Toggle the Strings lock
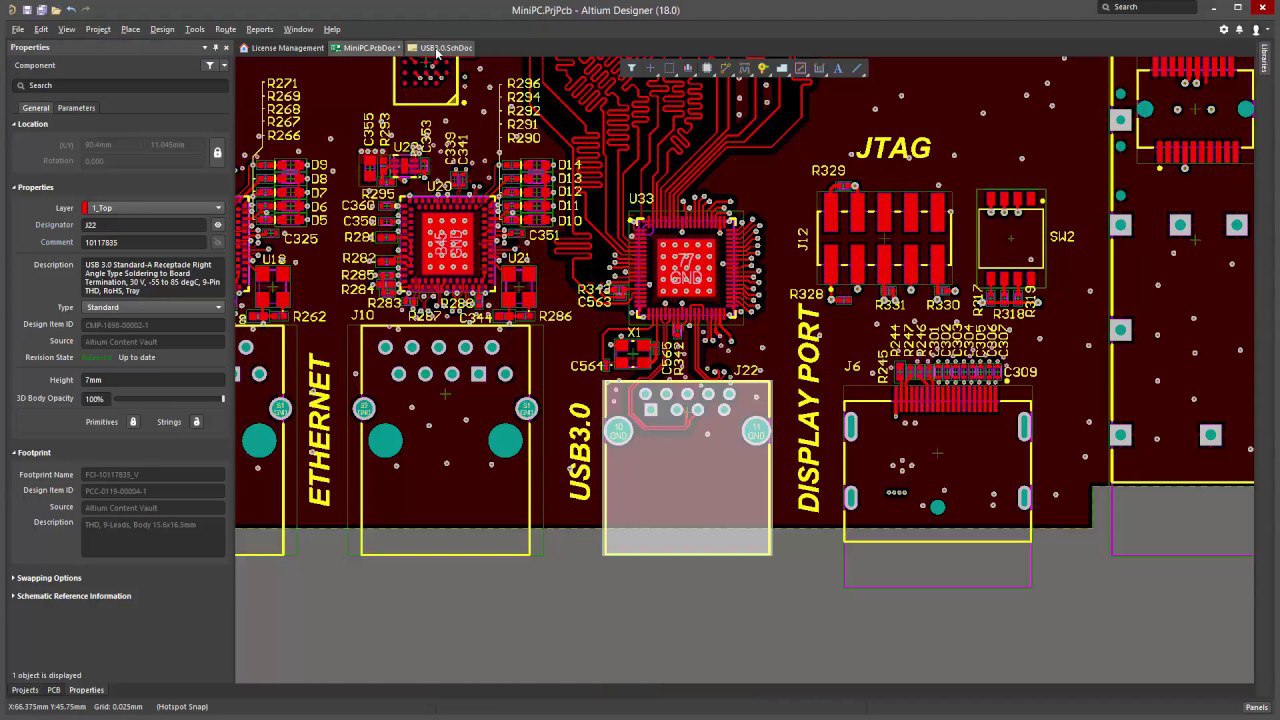Screen dimensions: 1280x720 (196, 422)
